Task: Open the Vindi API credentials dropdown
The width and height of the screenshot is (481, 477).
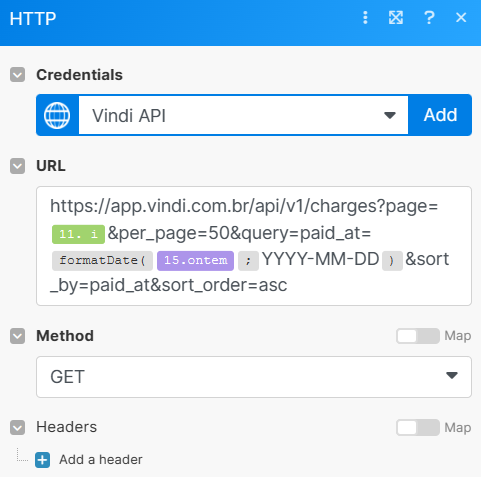Action: (x=243, y=115)
